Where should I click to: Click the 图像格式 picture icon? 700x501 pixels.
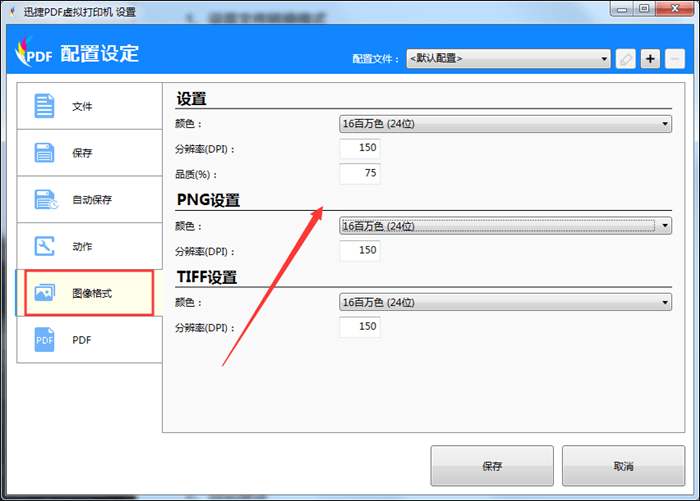[x=45, y=293]
